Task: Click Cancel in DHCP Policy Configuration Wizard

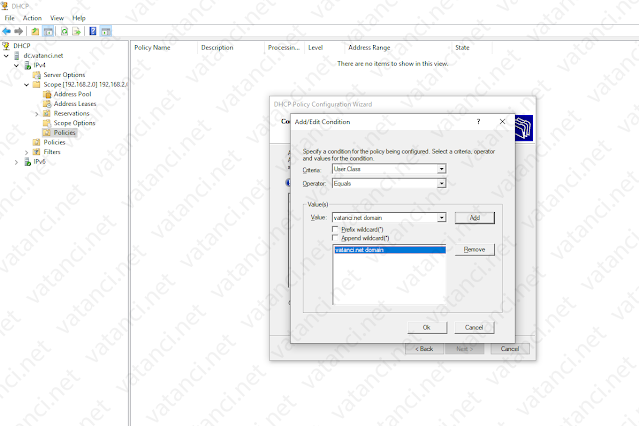Action: 510,349
